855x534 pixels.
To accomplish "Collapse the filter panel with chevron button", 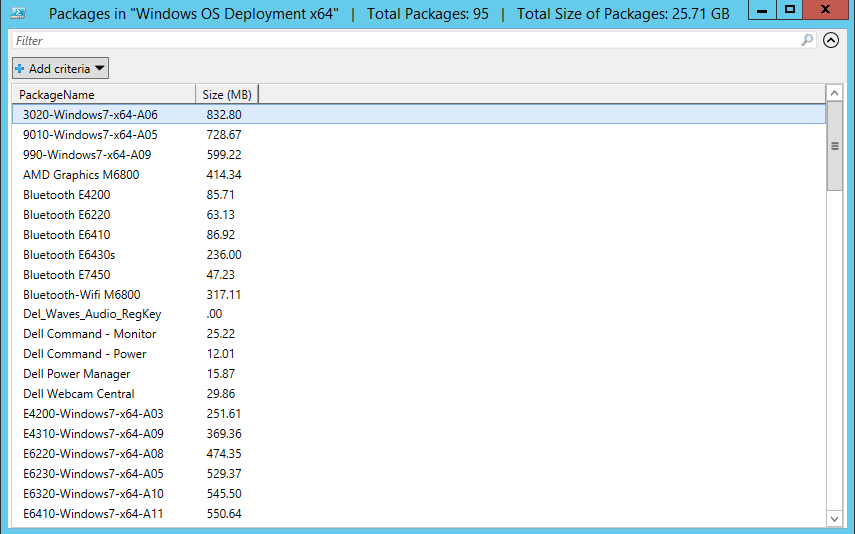I will tap(831, 41).
